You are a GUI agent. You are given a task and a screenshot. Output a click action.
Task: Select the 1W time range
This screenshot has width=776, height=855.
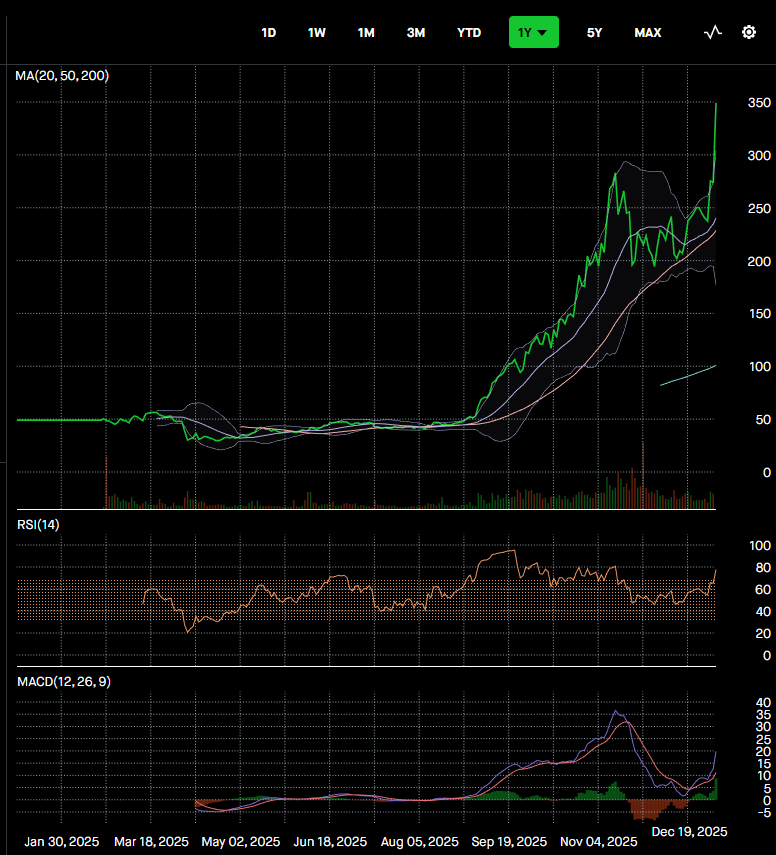(317, 33)
